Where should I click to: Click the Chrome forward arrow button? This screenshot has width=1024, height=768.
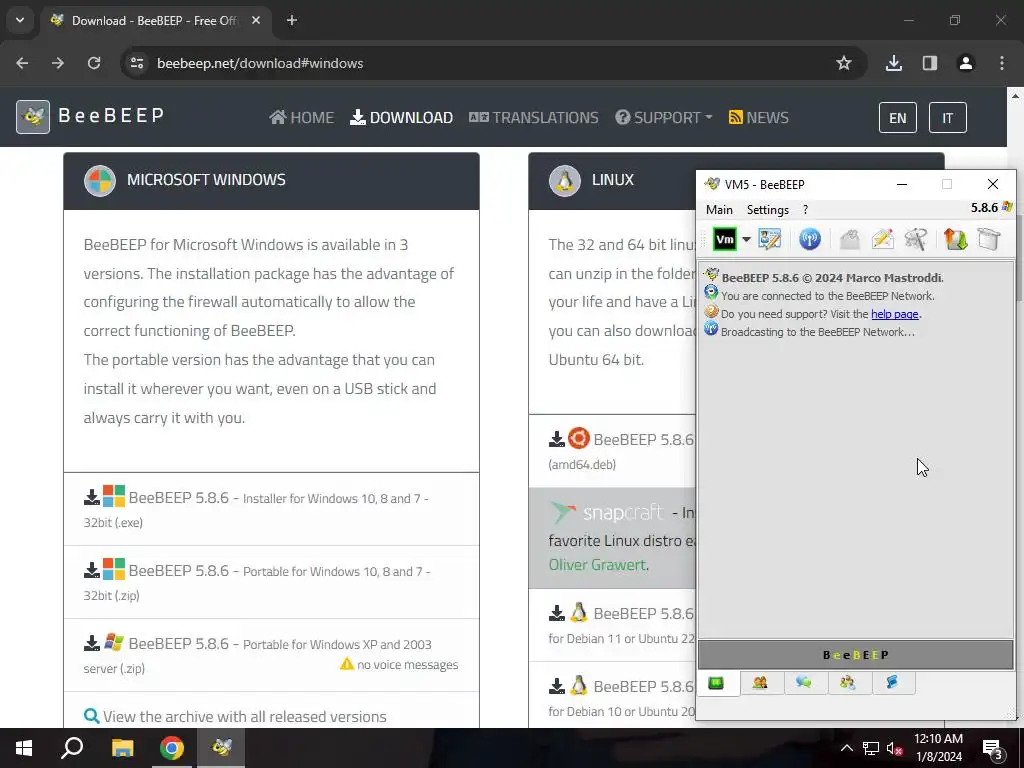tap(58, 63)
